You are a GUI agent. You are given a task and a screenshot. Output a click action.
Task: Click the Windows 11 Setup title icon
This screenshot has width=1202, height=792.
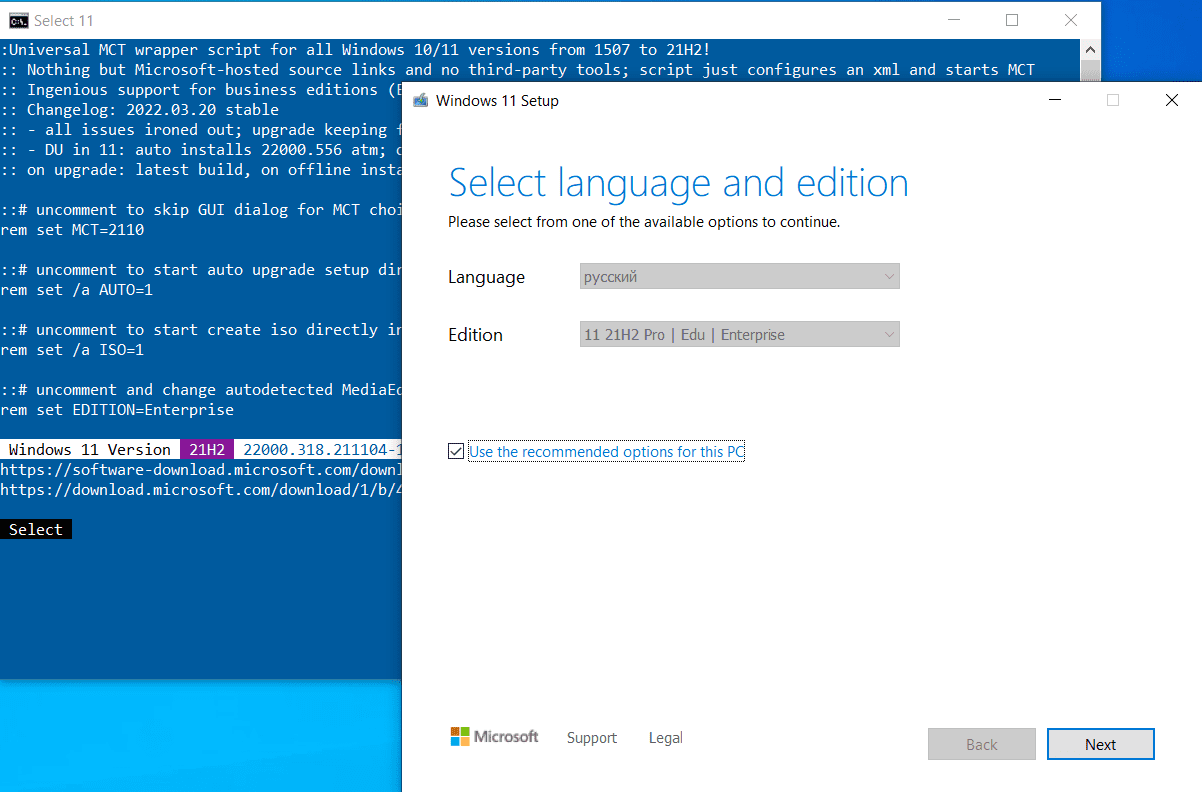point(420,100)
